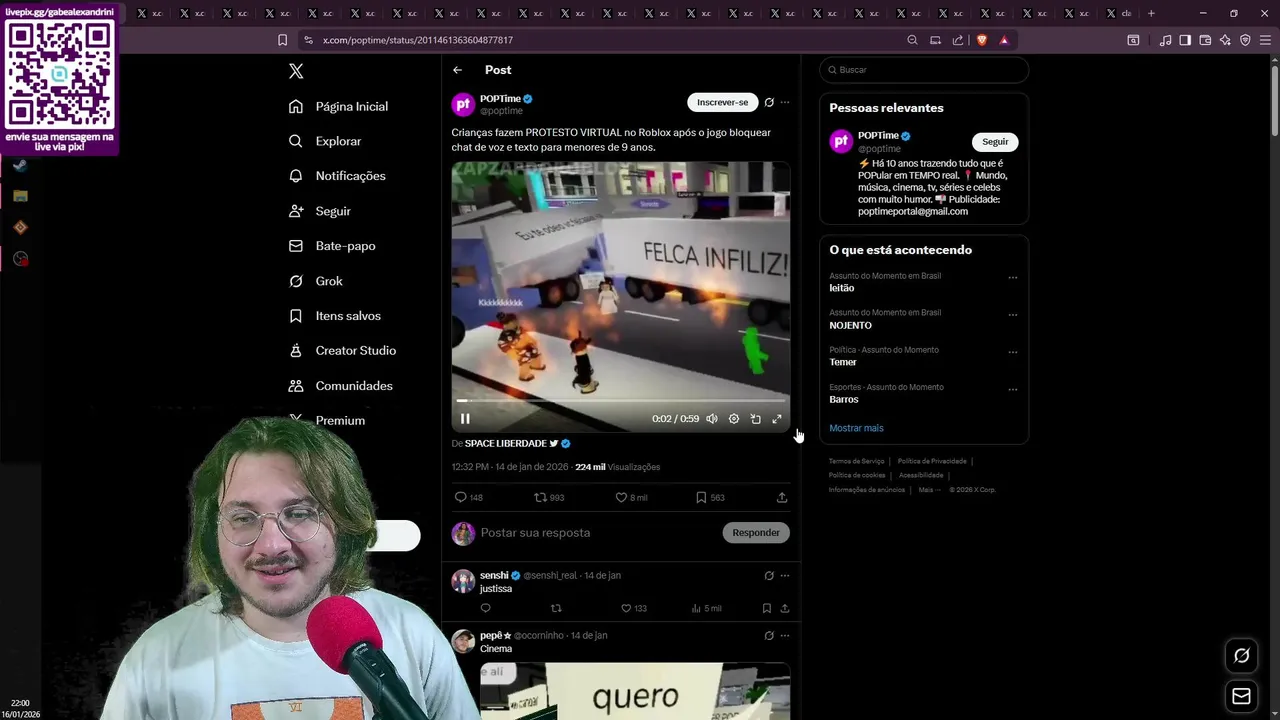
Task: Open more options on POPTime post
Action: click(x=785, y=102)
